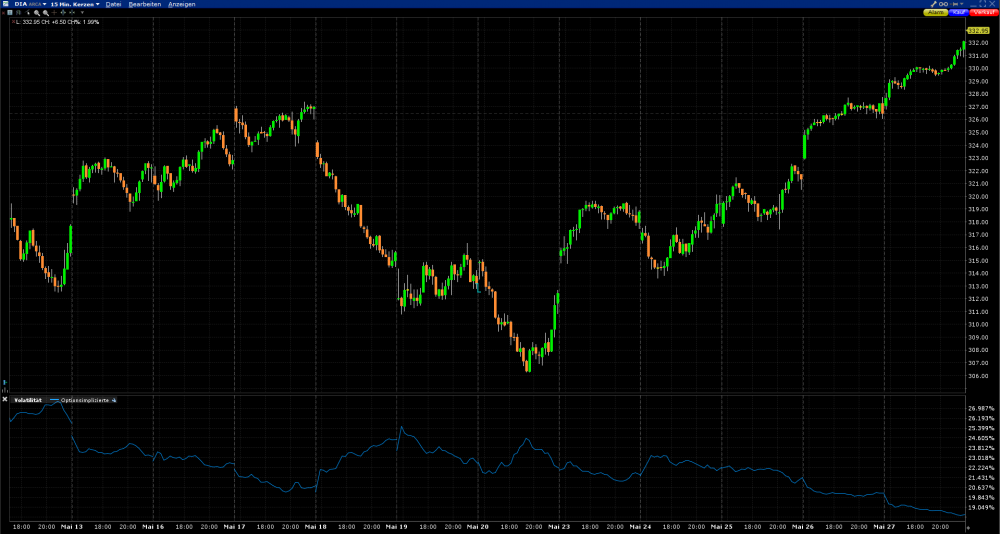Click the zoom in magnifier icon
Viewport: 1000px width, 534px height.
37,13
